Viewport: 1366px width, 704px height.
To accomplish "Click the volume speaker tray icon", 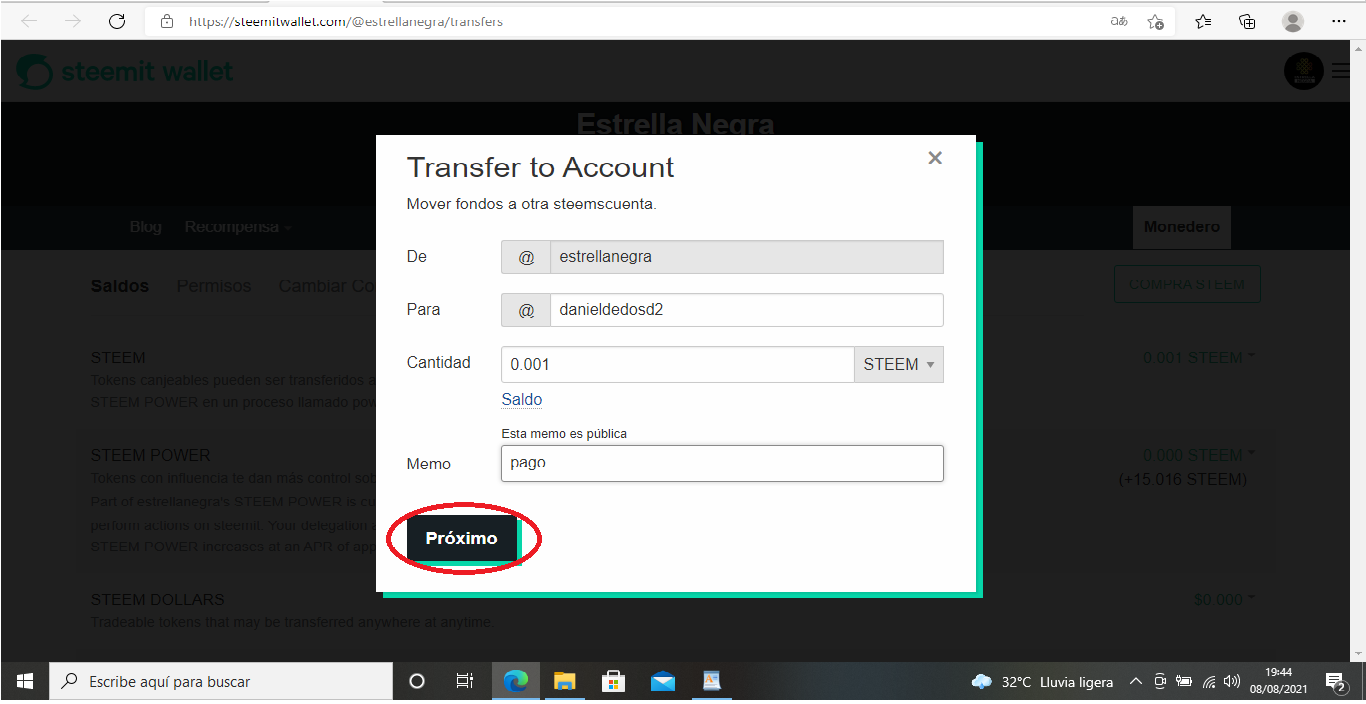I will click(1232, 682).
